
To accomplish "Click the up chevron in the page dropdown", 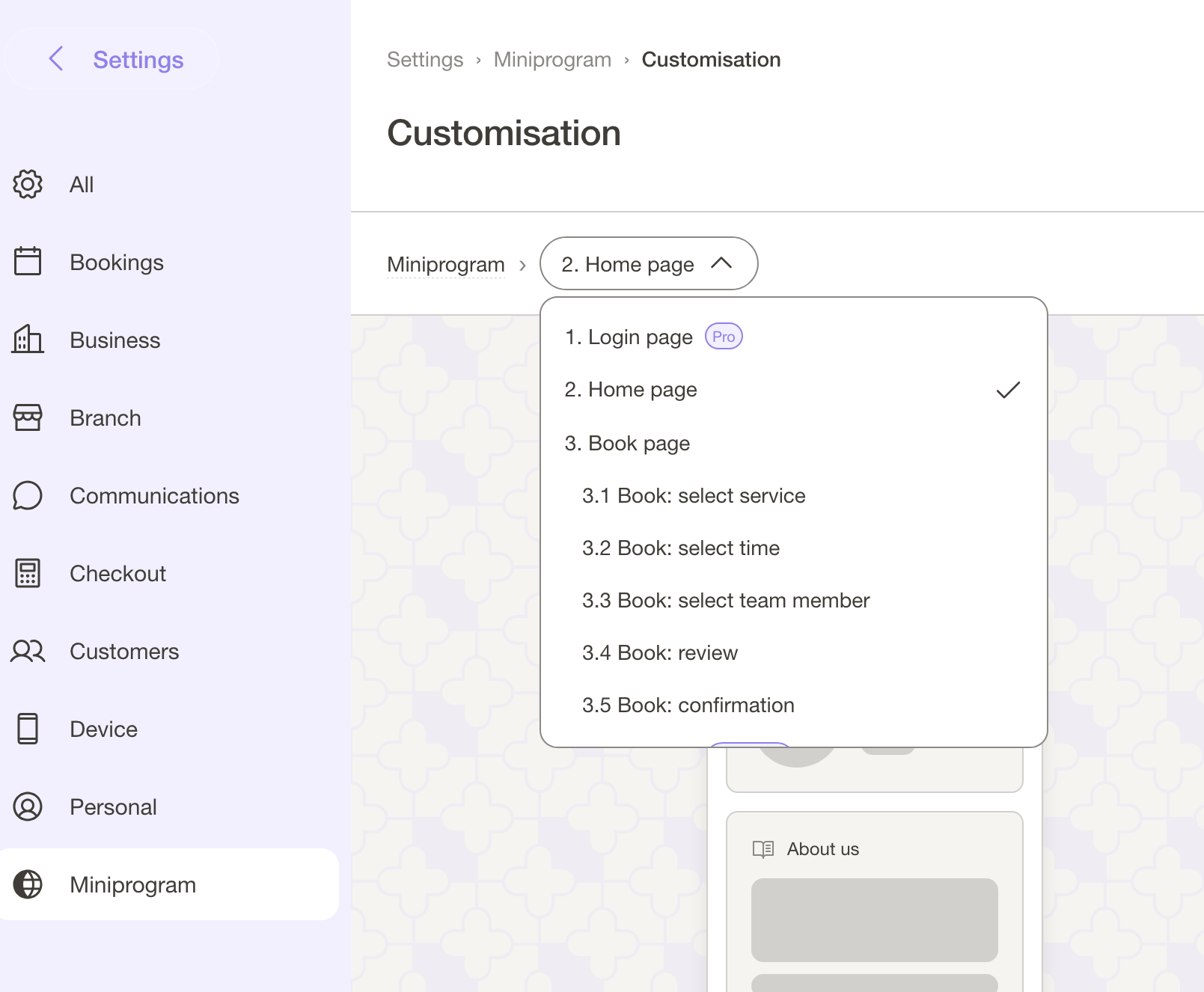I will [x=721, y=263].
